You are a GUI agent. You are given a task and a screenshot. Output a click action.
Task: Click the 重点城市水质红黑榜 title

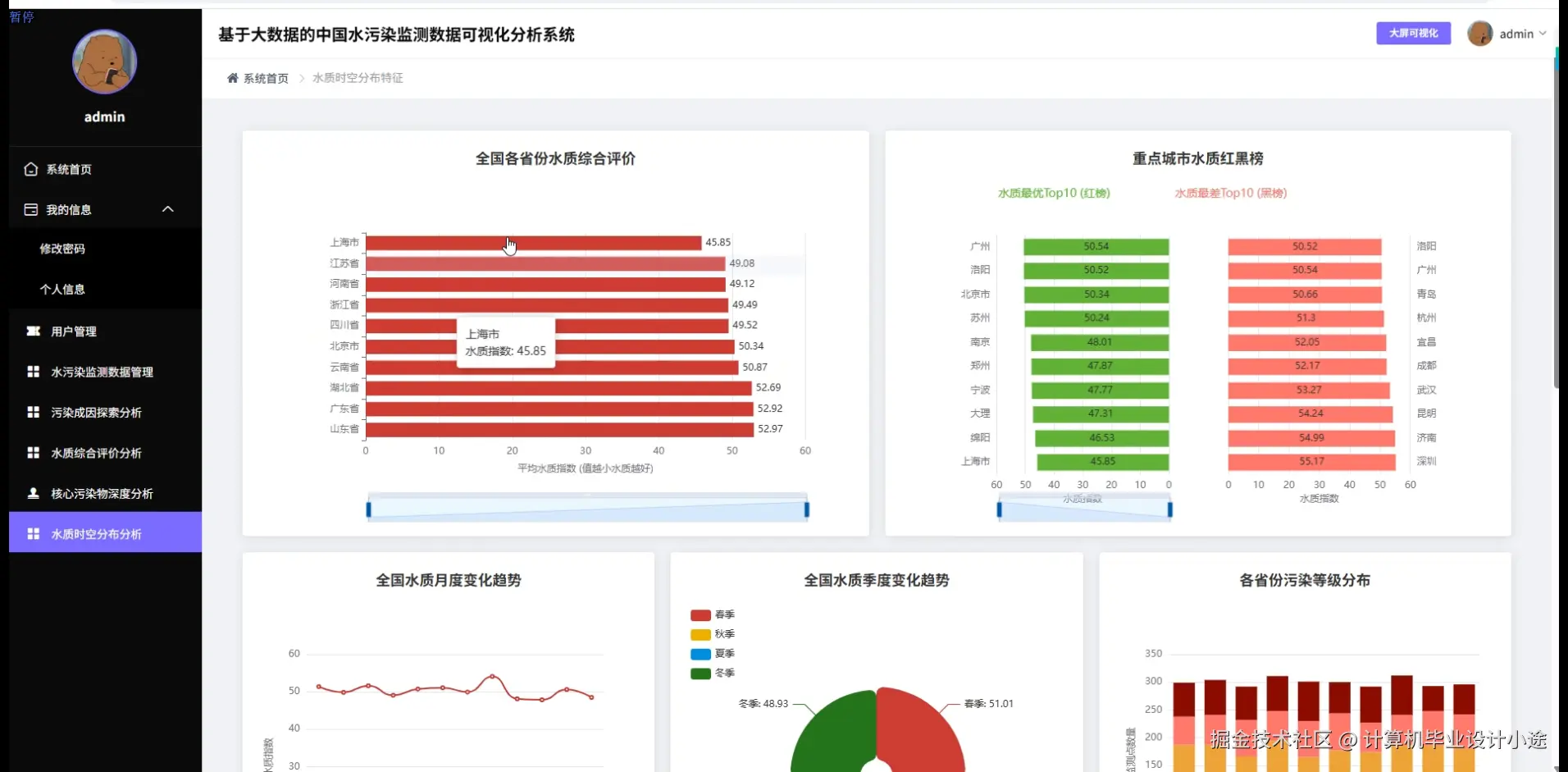(1198, 158)
